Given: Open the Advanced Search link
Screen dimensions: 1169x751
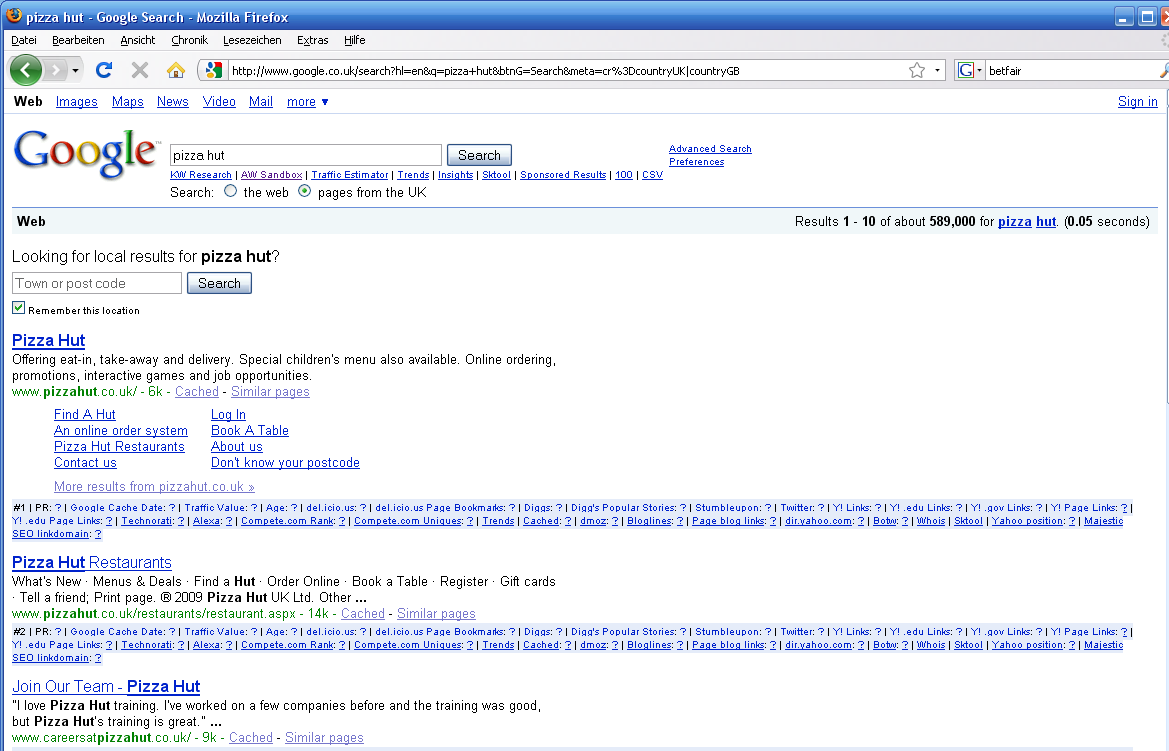Looking at the screenshot, I should [x=710, y=149].
